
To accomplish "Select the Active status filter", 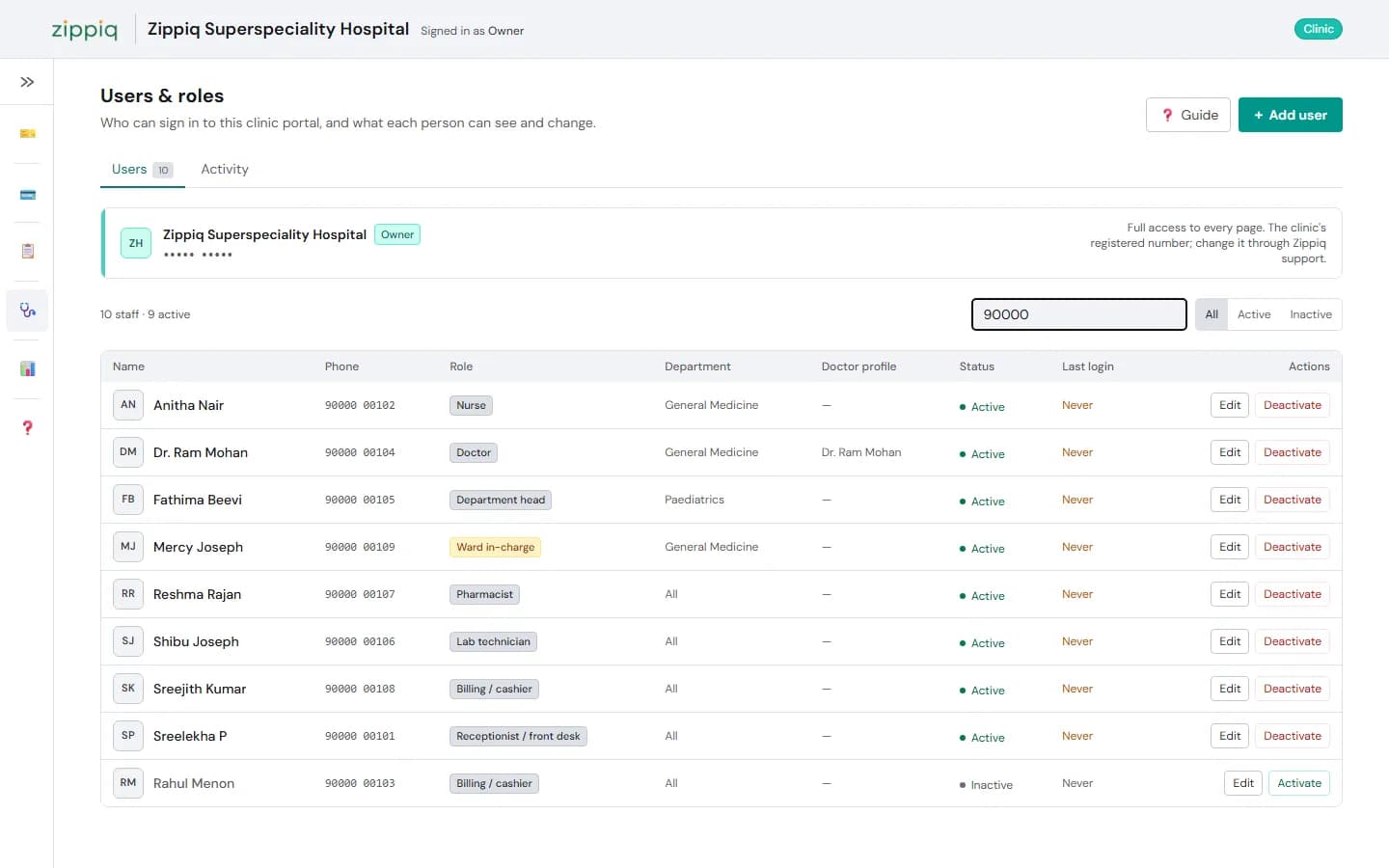I will [x=1254, y=314].
